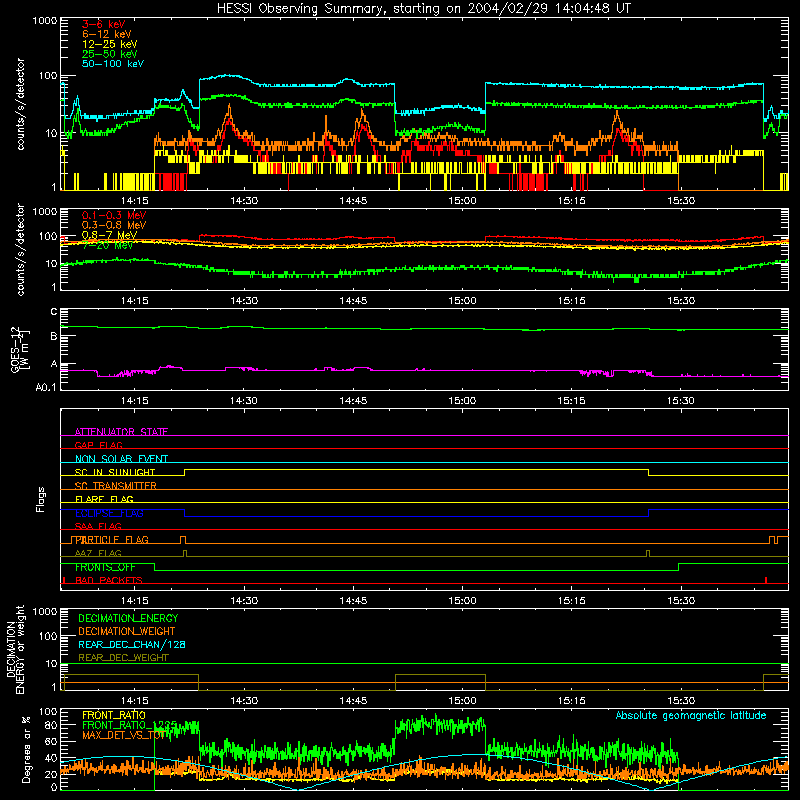Viewport: 800px width, 800px height.
Task: Select the FLARE_FLAG label
Action: point(104,499)
